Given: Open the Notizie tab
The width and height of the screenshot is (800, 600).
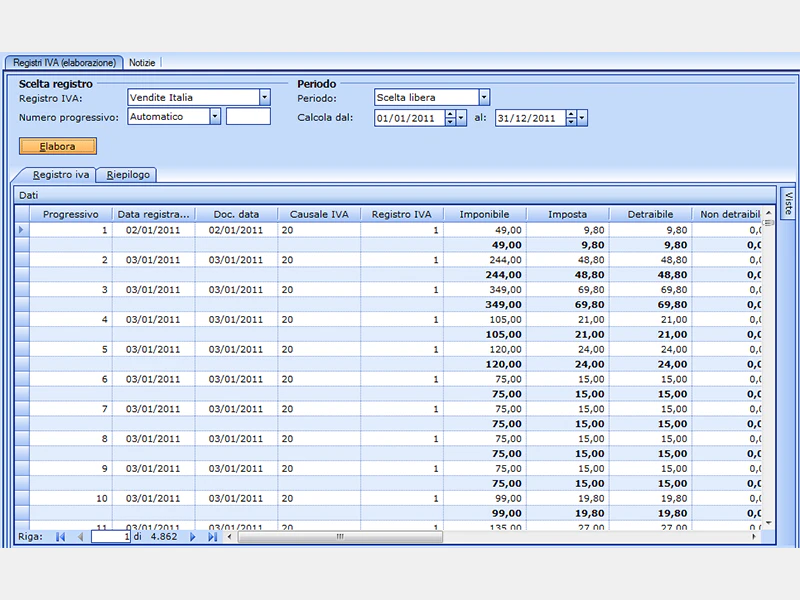Looking at the screenshot, I should [142, 63].
